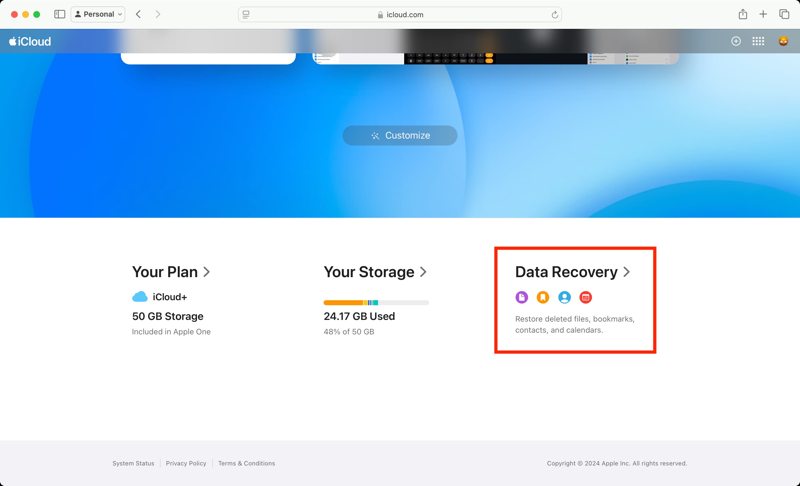Open the Data Recovery heading
This screenshot has height=486, width=800.
point(566,272)
